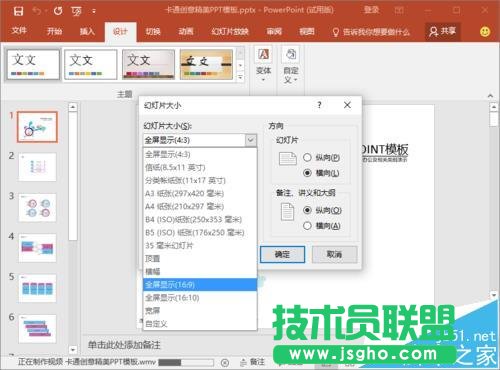The width and height of the screenshot is (500, 370).
Task: Click slide panel scroll down arrow
Action: [73, 350]
